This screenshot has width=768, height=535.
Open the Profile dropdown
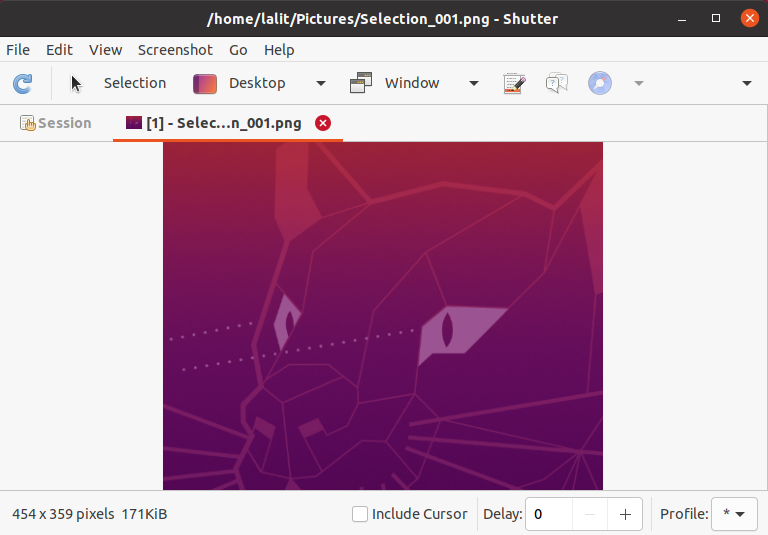tap(734, 514)
